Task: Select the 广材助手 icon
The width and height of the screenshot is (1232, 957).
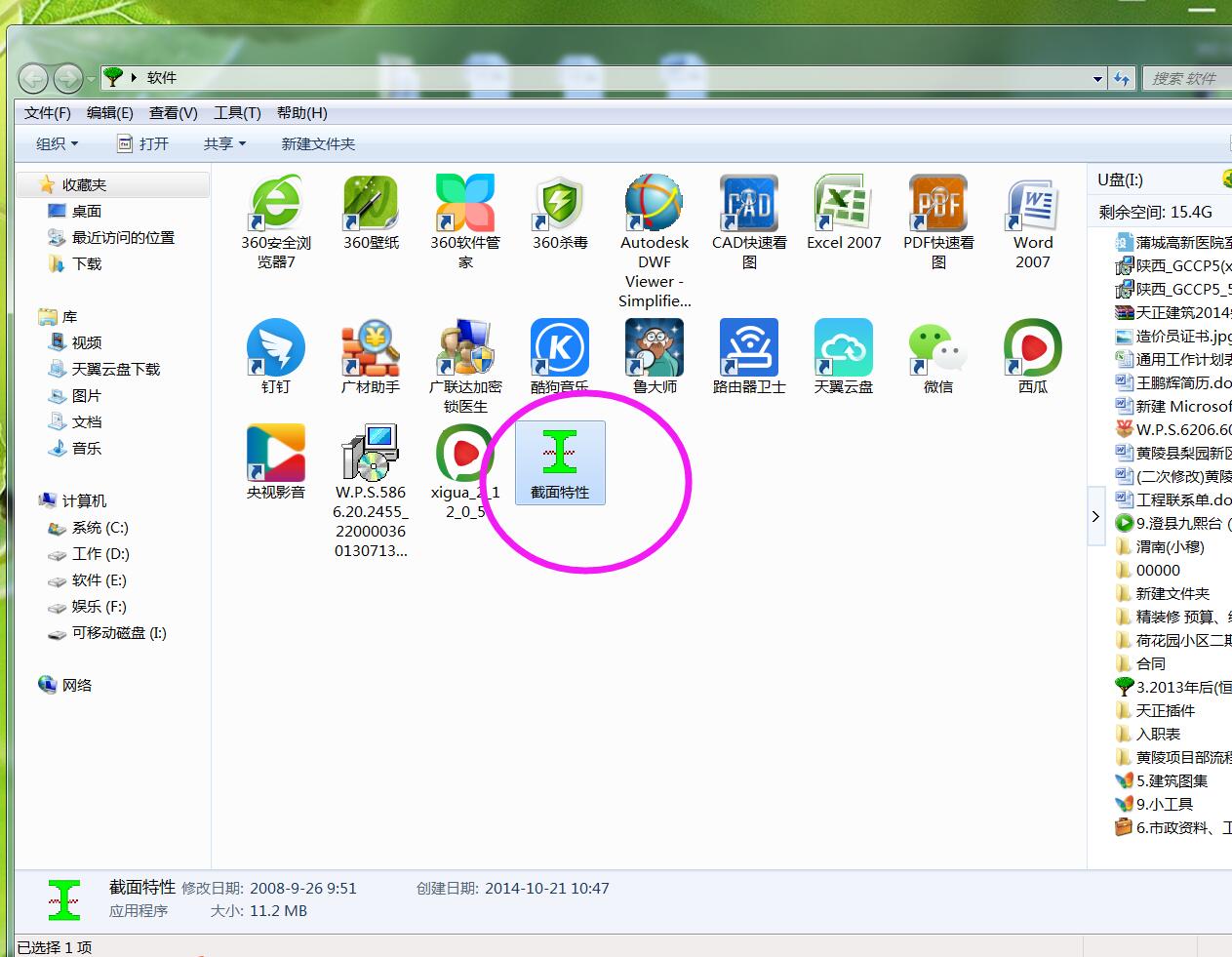Action: pos(371,347)
